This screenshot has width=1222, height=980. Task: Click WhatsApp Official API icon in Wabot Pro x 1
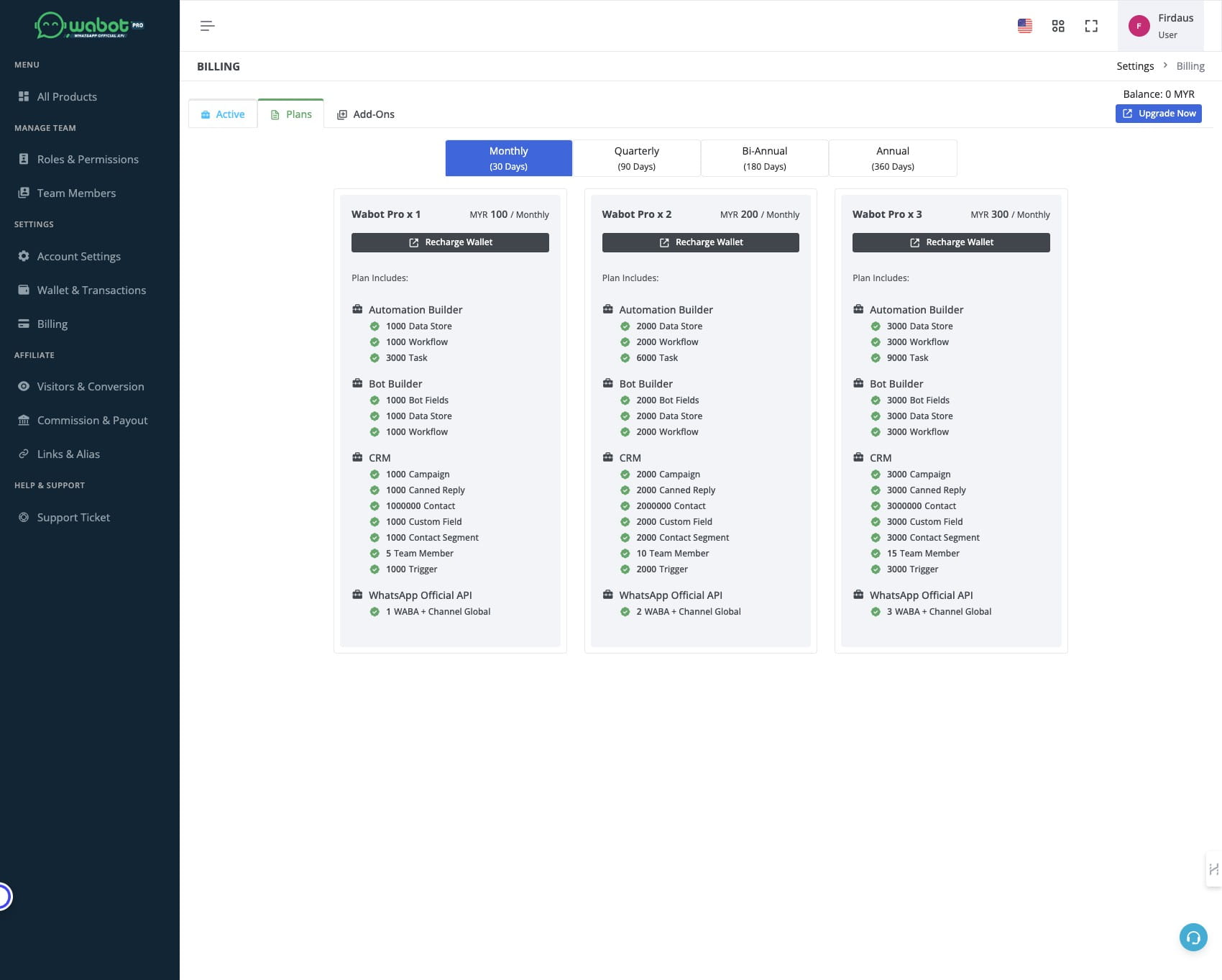click(357, 595)
